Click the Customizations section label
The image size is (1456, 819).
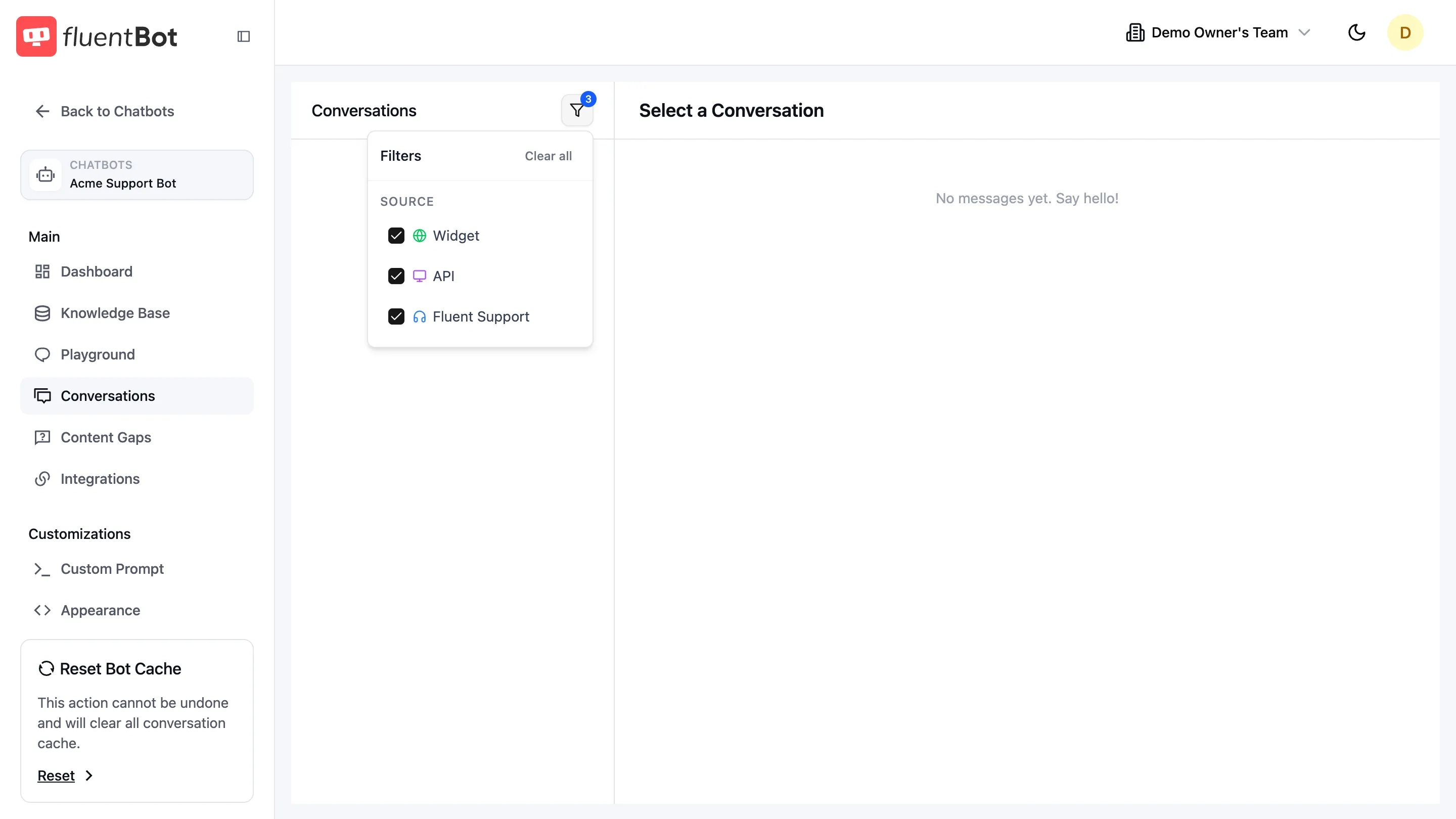click(80, 534)
